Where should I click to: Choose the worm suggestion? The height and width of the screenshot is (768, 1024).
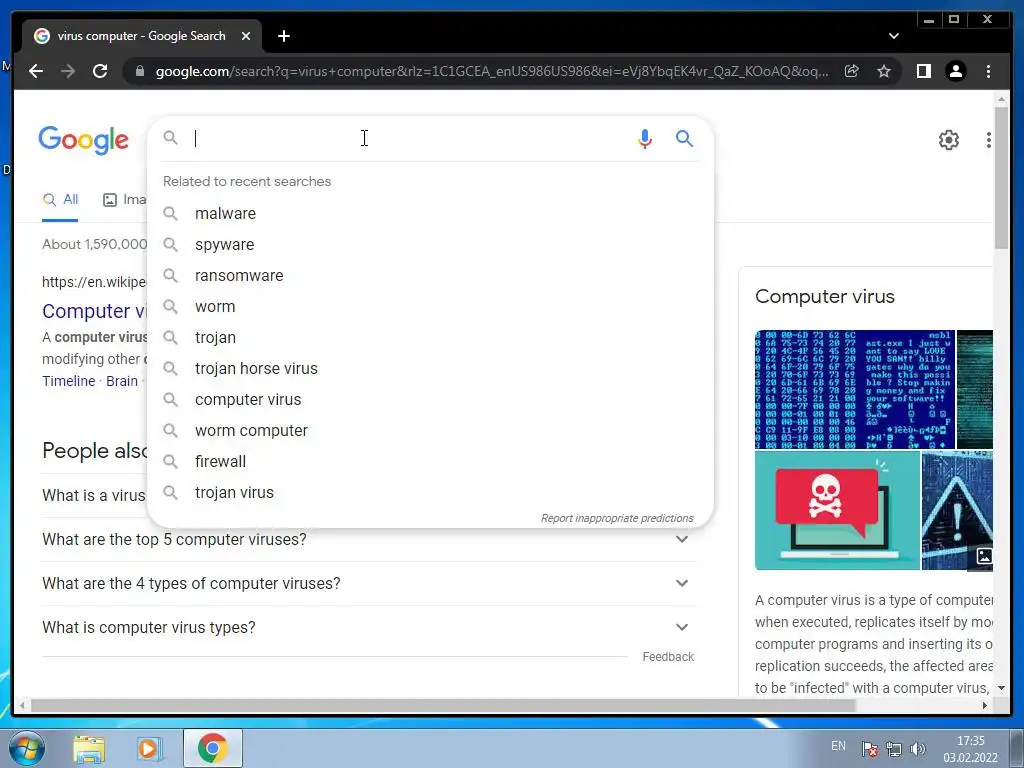click(x=430, y=306)
